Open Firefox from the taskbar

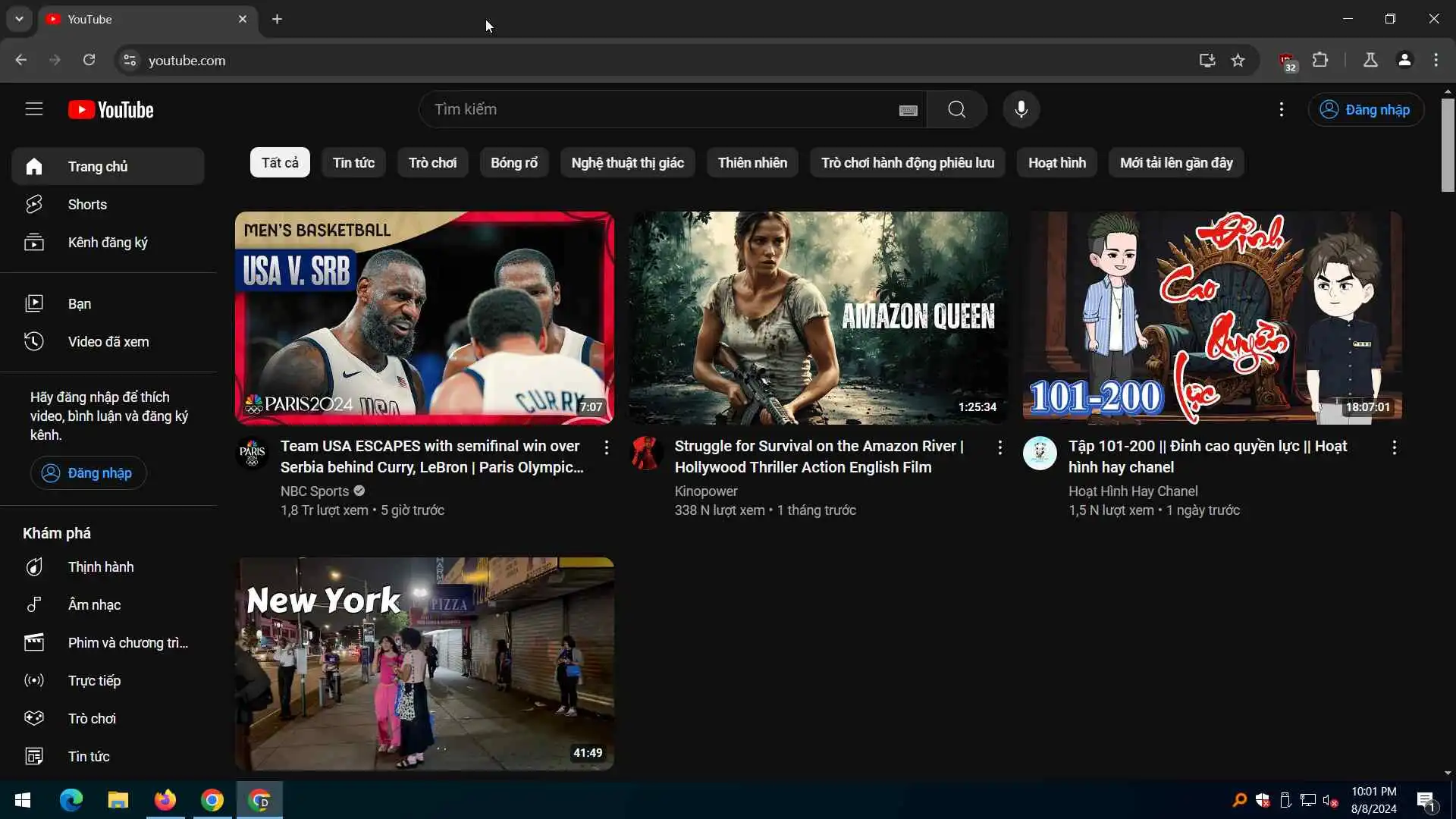click(x=165, y=800)
